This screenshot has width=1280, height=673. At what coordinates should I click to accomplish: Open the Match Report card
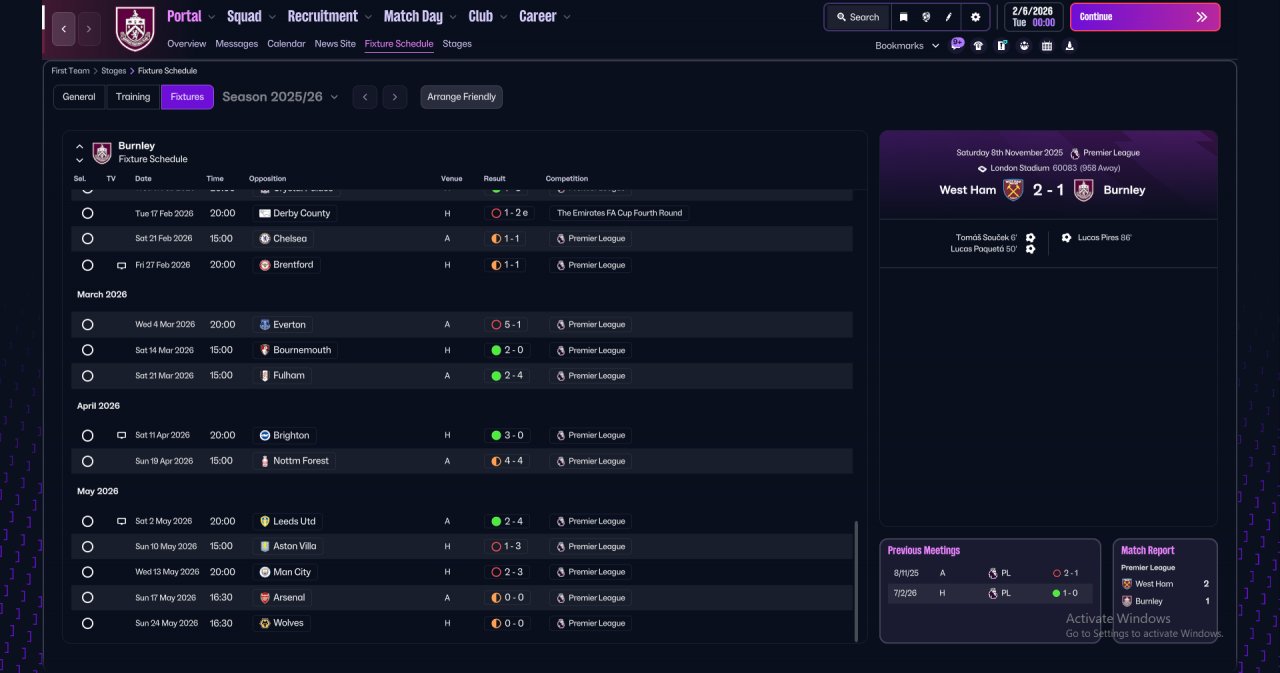pos(1165,591)
